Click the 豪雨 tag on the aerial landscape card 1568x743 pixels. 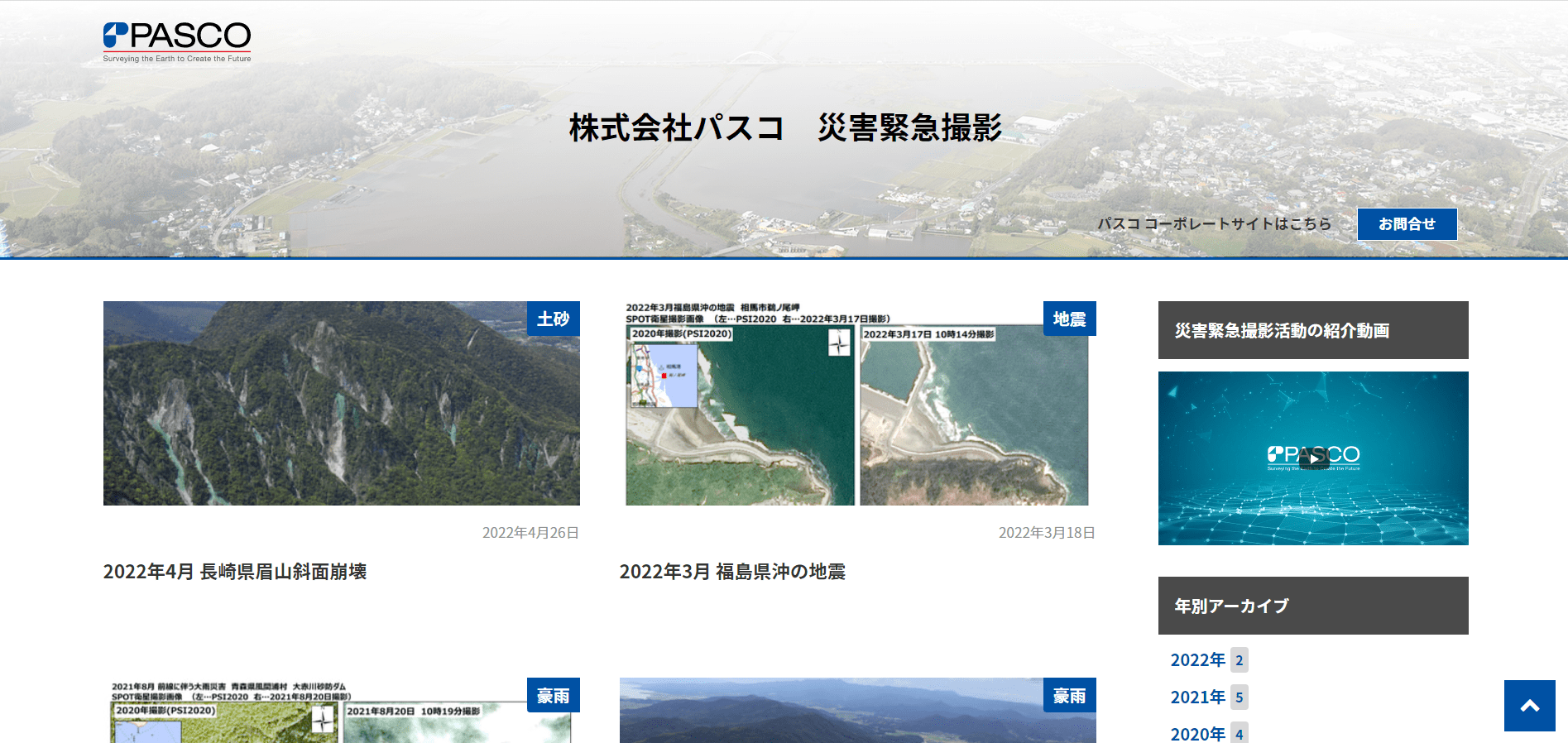1070,696
